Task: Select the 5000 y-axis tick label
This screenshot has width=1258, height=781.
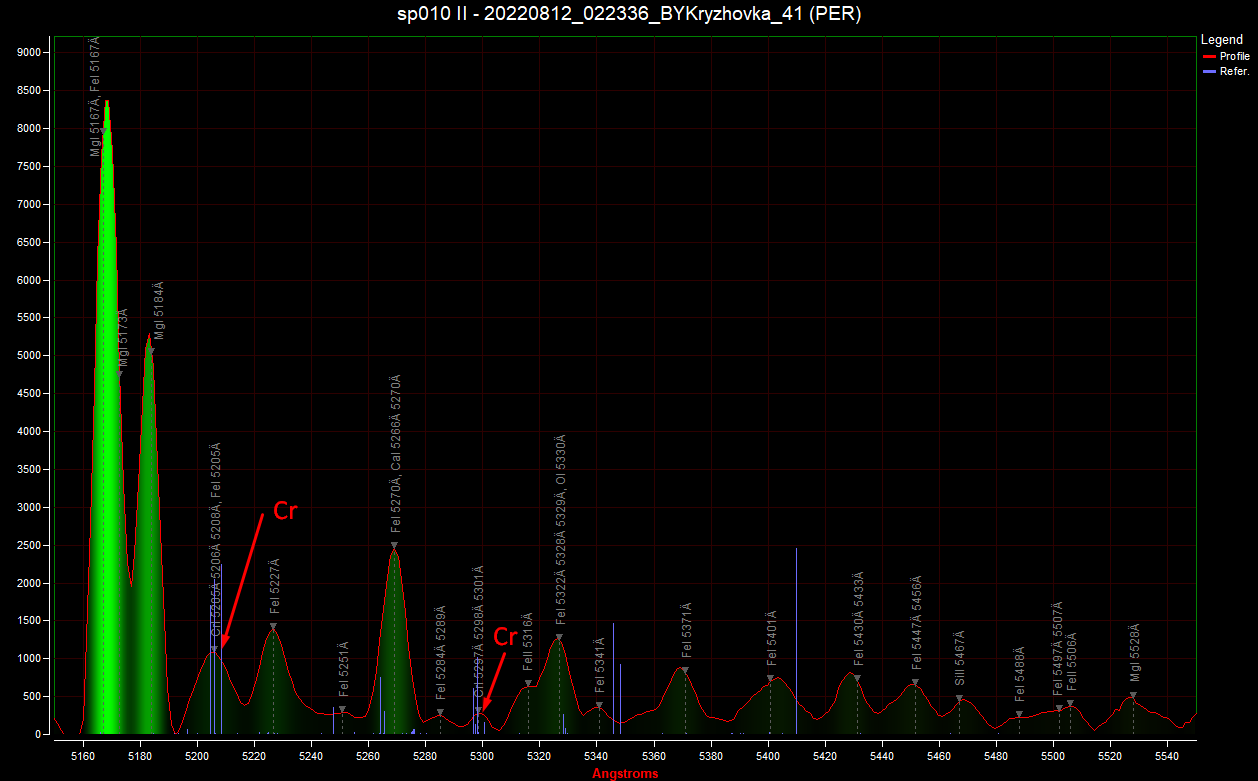Action: pos(30,356)
